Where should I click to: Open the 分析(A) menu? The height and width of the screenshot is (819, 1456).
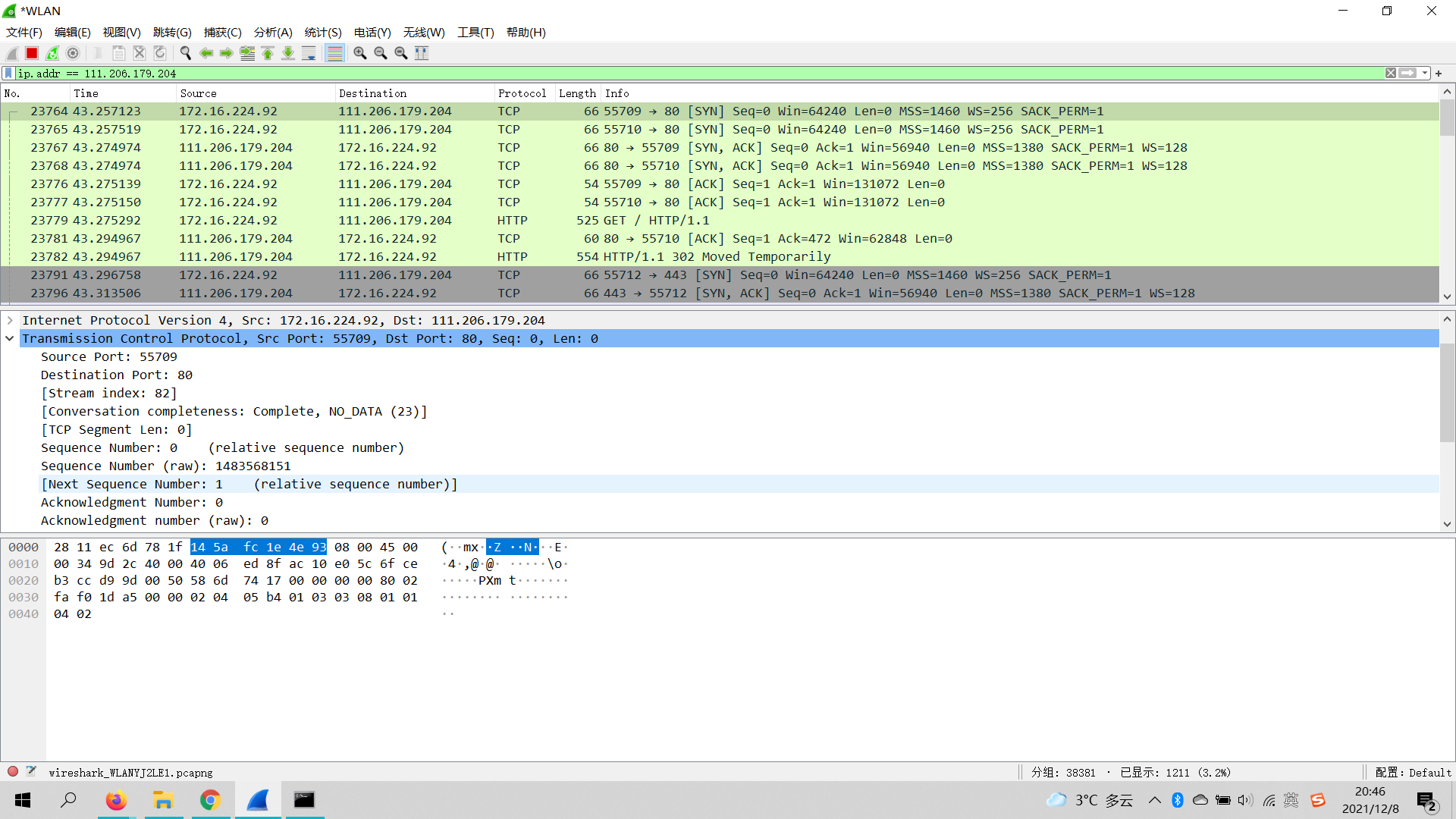pyautogui.click(x=273, y=33)
